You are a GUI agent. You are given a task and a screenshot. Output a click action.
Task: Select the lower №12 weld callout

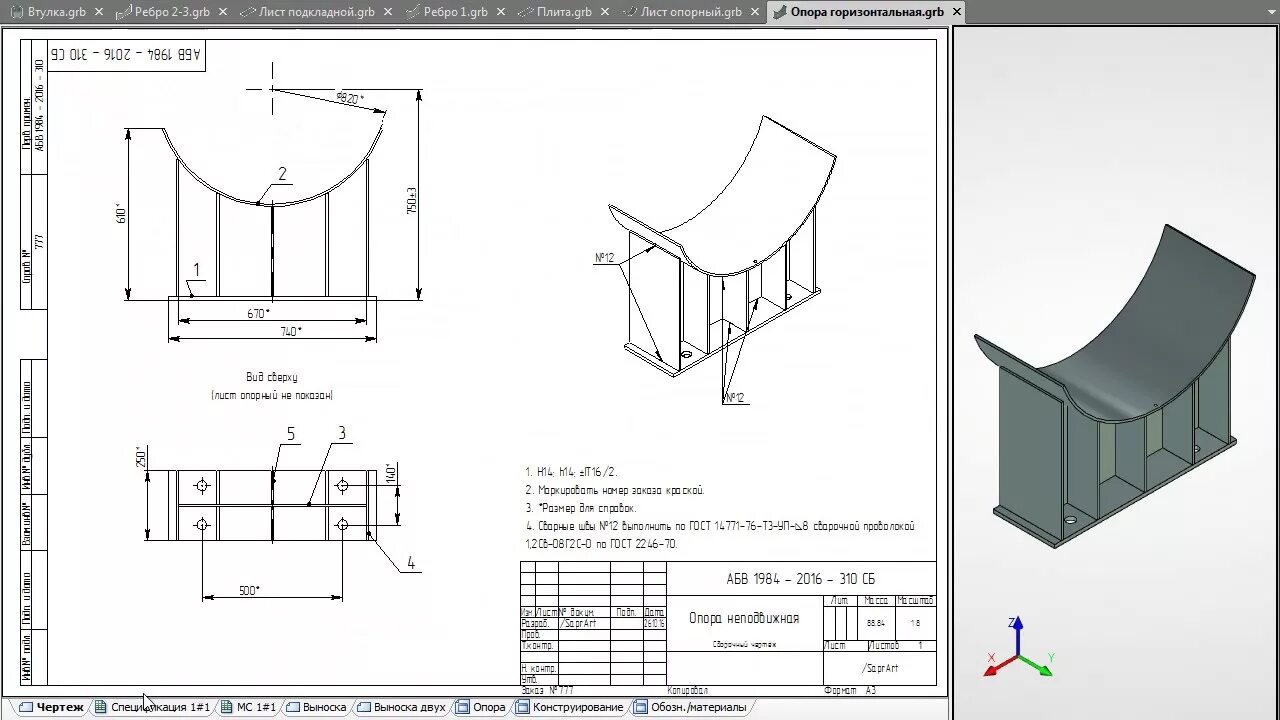coord(734,398)
